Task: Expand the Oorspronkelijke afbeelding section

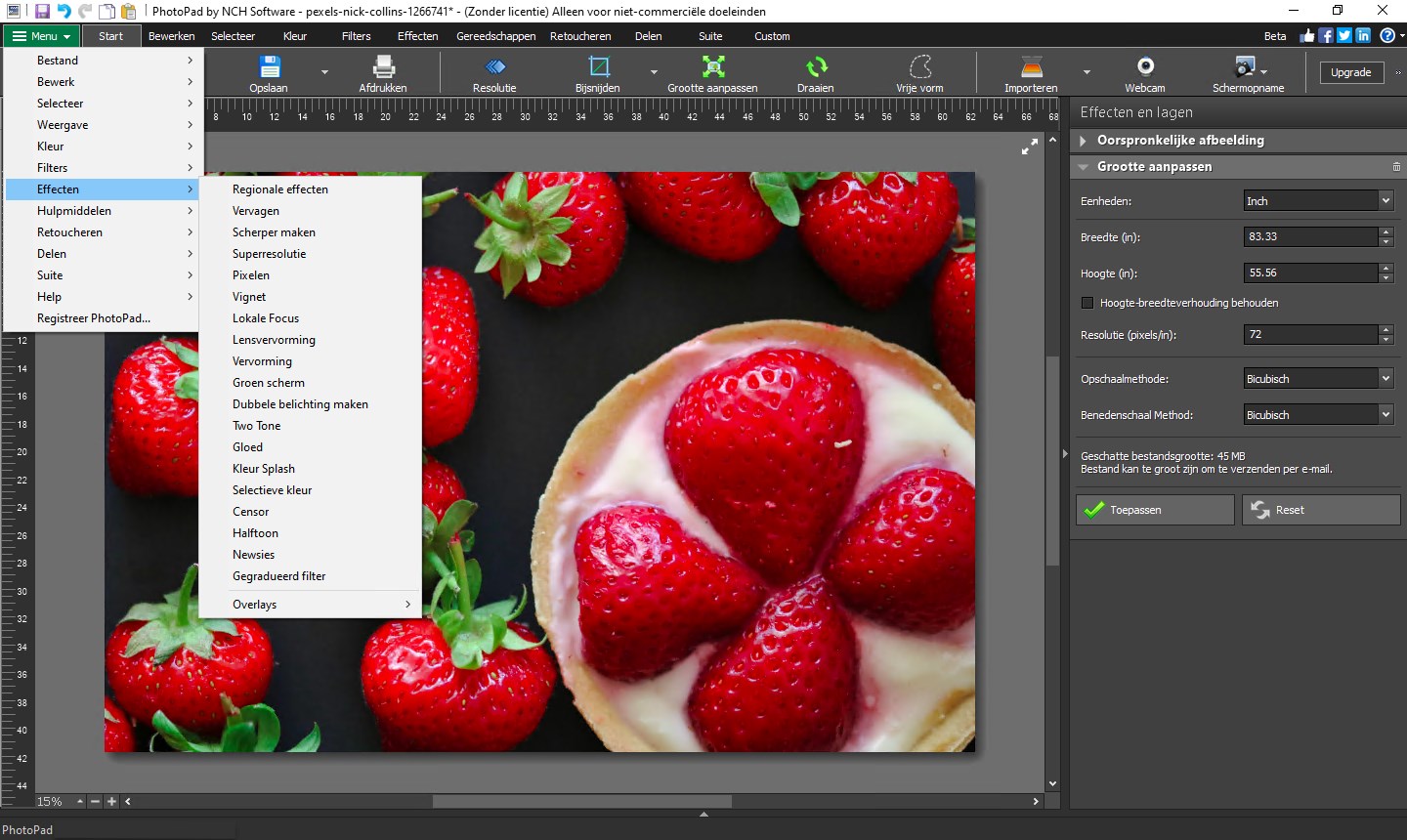Action: [1083, 141]
